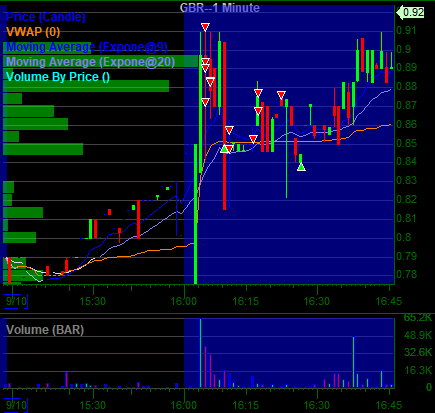The height and width of the screenshot is (413, 435).
Task: Click 16:15 on the price chart time axis
Action: tap(246, 301)
